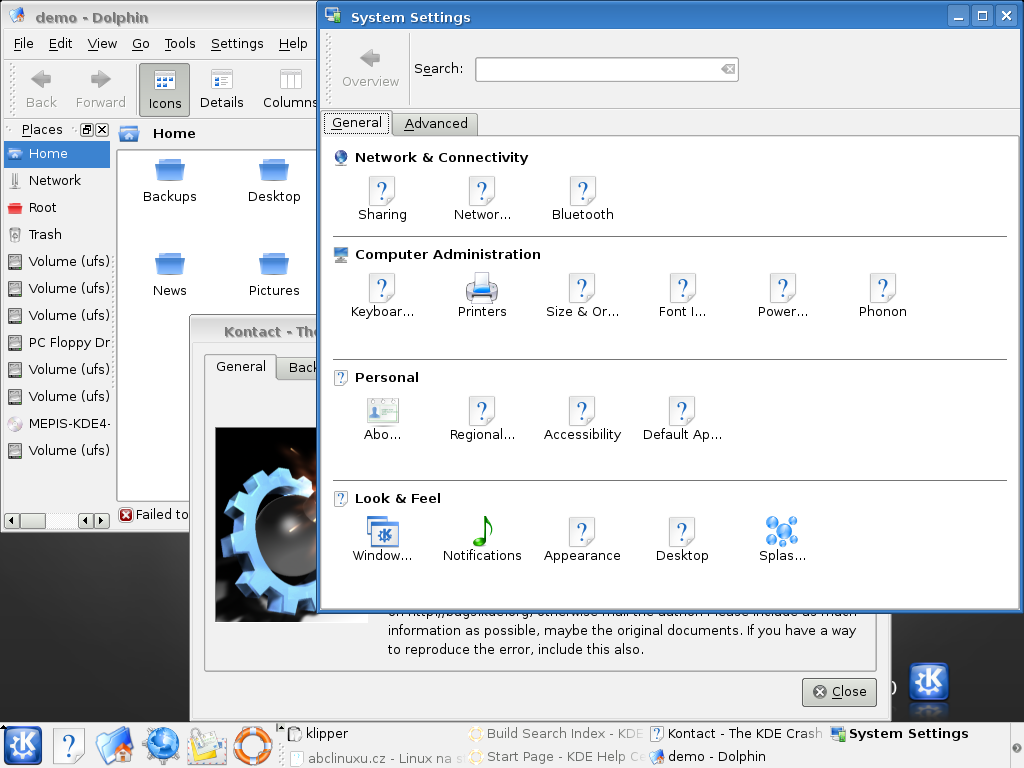Open the Sharing settings module
Image resolution: width=1024 pixels, height=768 pixels.
point(382,199)
